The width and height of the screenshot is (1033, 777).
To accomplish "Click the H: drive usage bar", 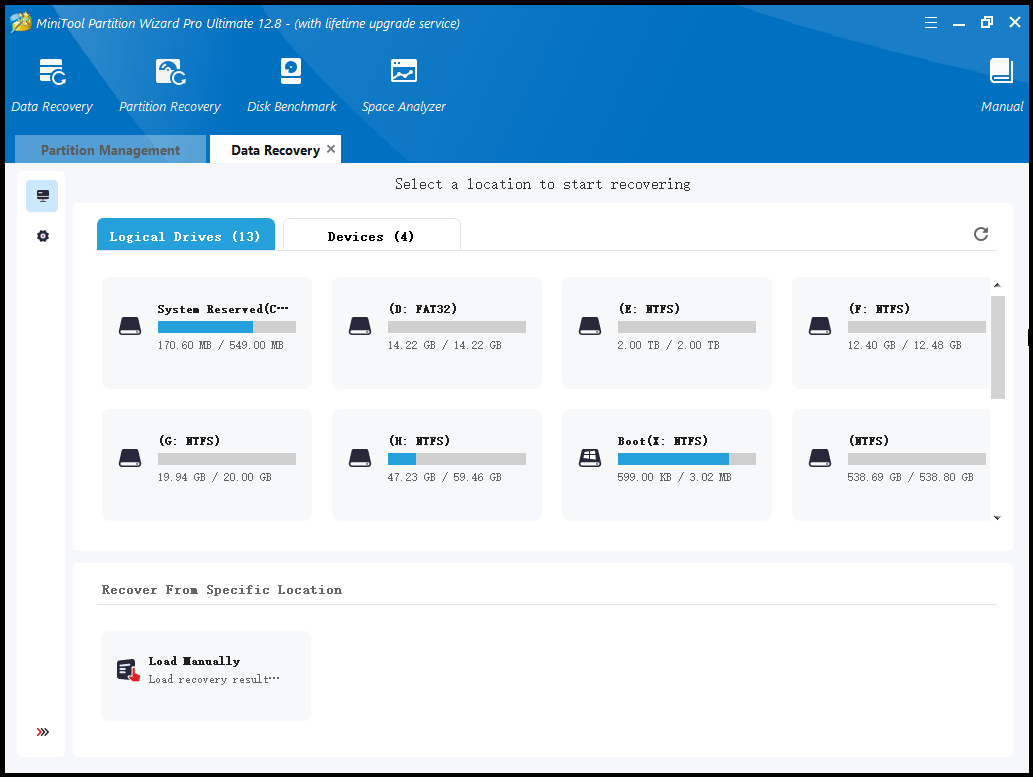I will tap(457, 459).
